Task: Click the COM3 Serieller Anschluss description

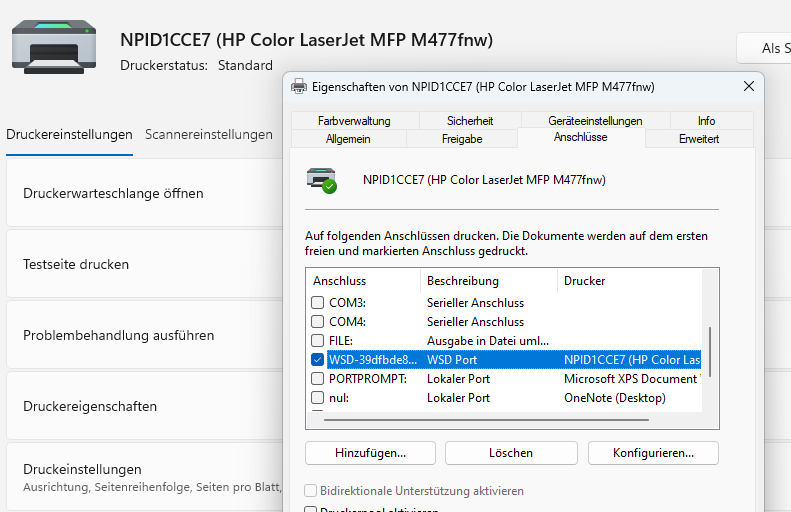Action: coord(475,303)
